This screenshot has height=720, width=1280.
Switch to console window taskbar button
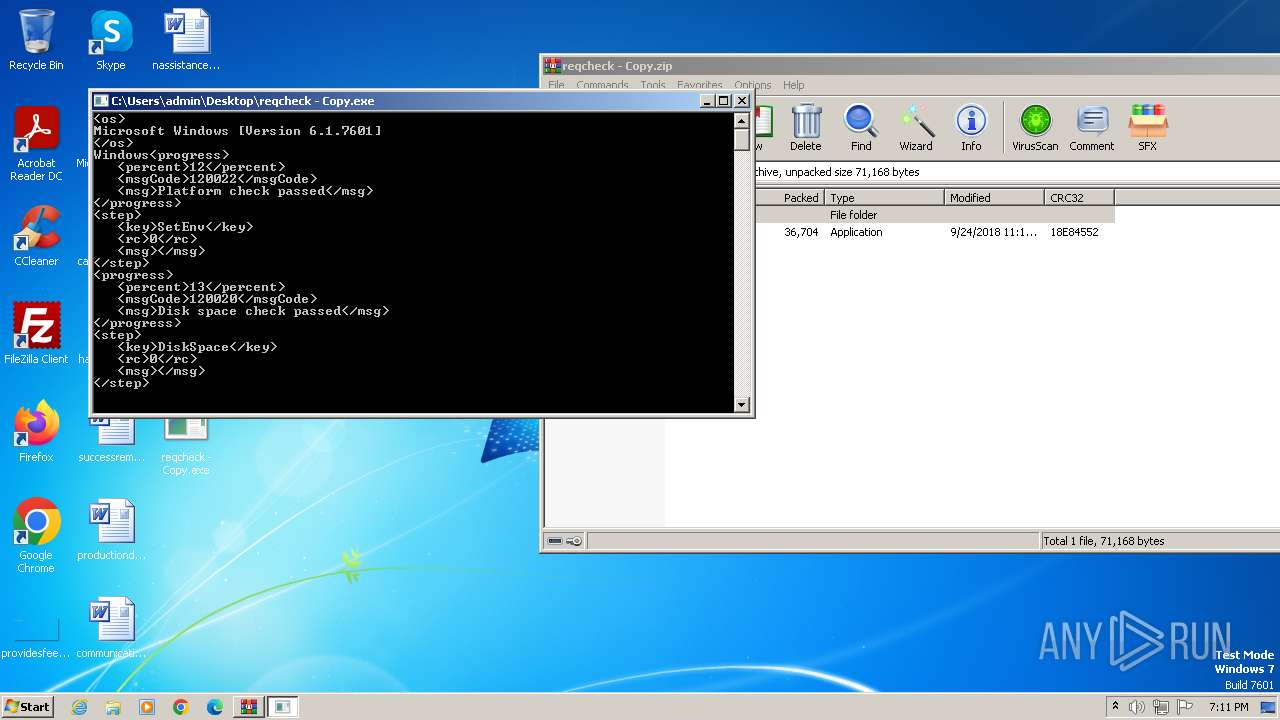point(283,707)
